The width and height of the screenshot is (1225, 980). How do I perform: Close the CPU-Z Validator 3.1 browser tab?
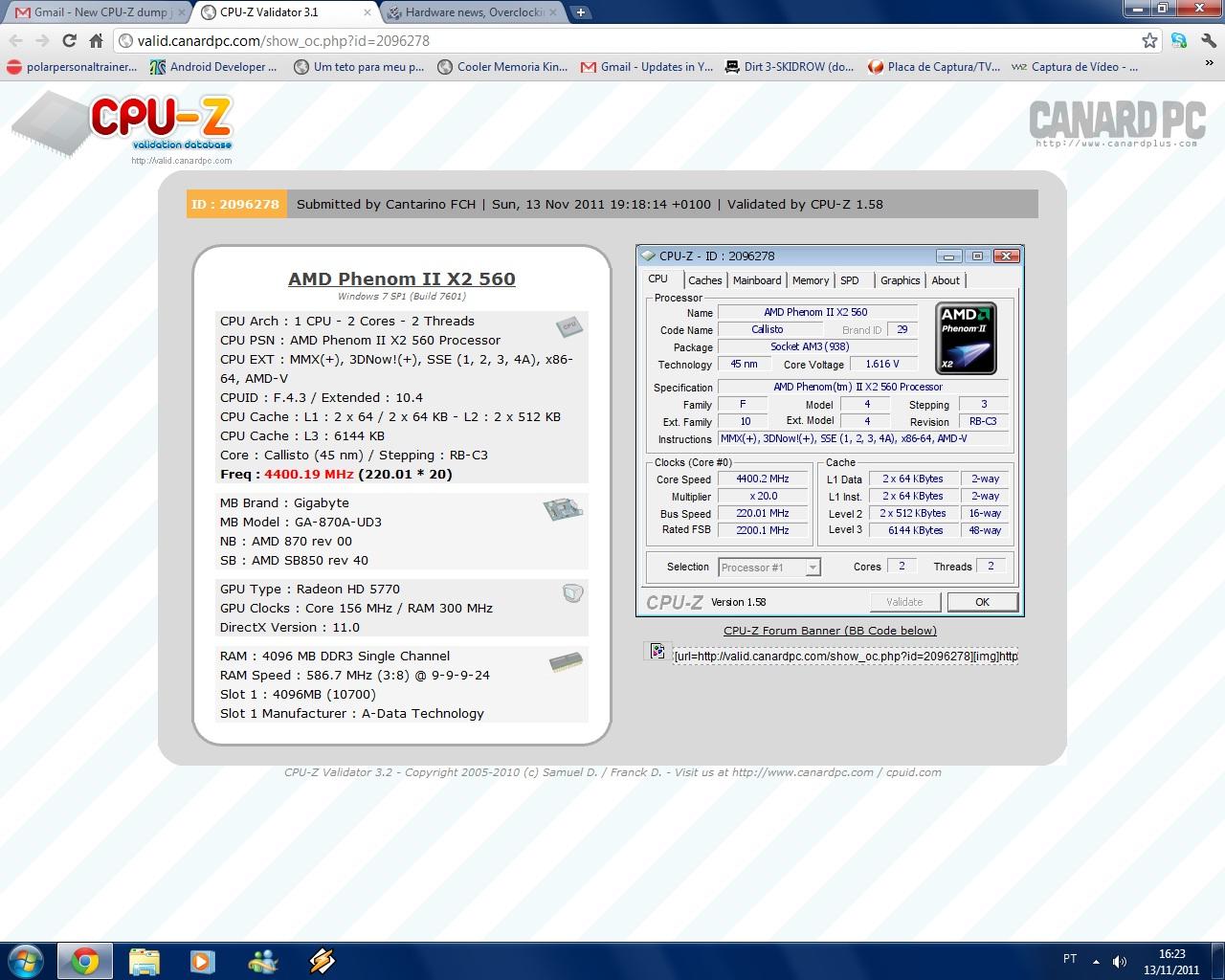click(367, 12)
